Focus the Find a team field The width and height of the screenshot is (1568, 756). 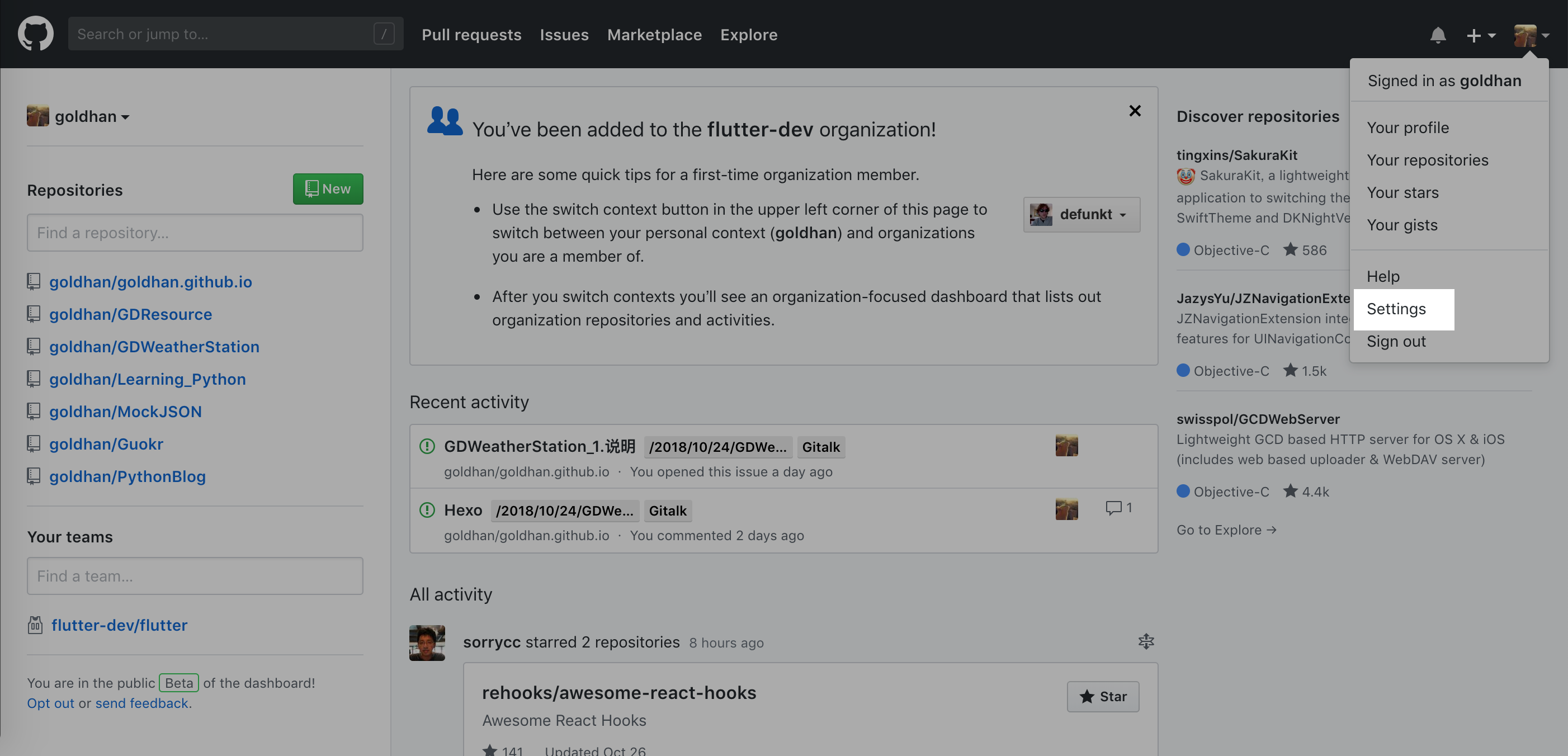pos(195,576)
